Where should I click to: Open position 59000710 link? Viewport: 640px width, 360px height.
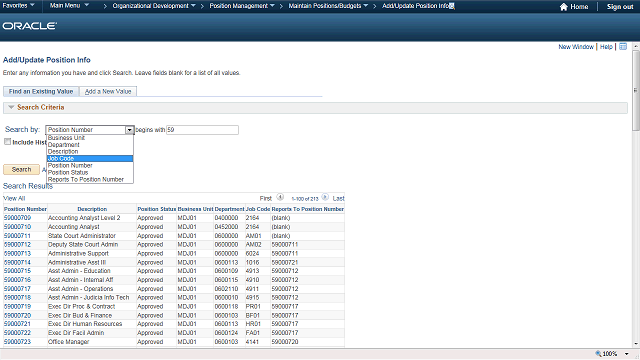point(17,227)
